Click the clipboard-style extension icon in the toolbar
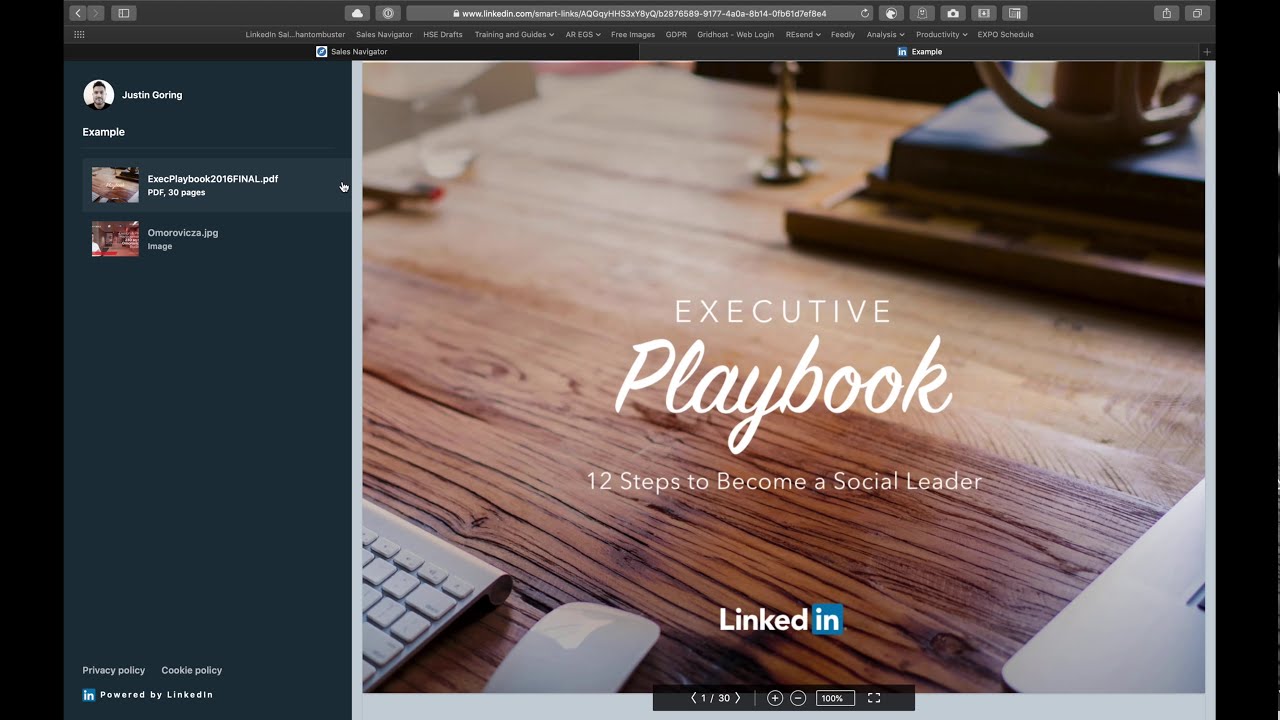Viewport: 1280px width, 720px height. [922, 13]
